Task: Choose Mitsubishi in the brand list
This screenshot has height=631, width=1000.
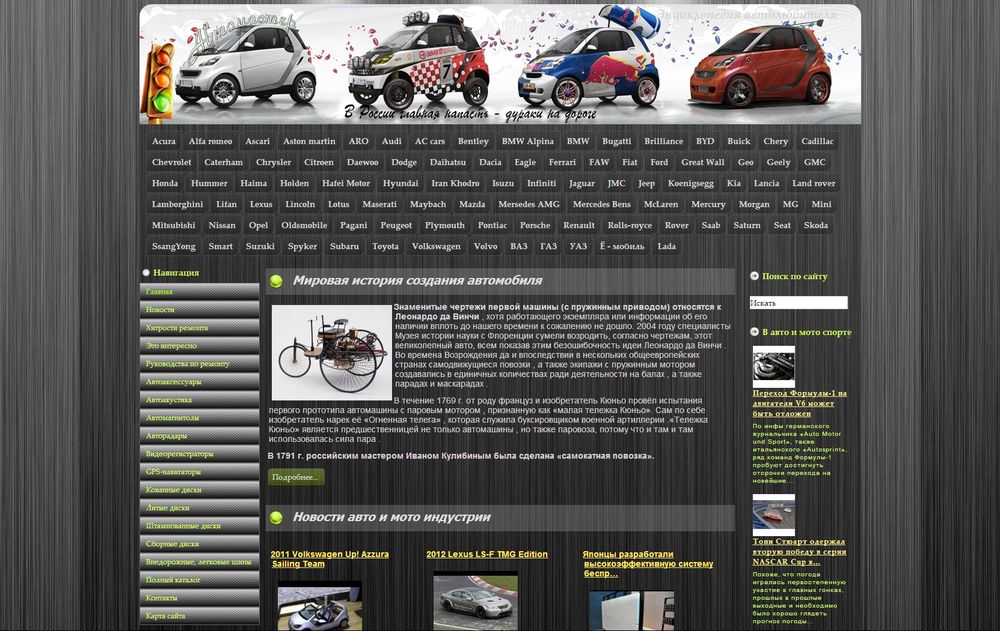Action: click(x=173, y=226)
